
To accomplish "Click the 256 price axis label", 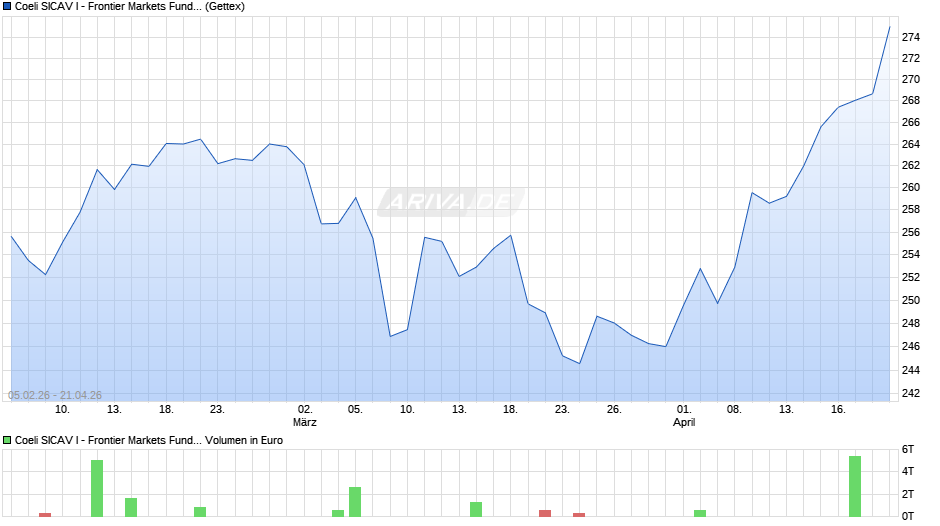I will coord(911,232).
